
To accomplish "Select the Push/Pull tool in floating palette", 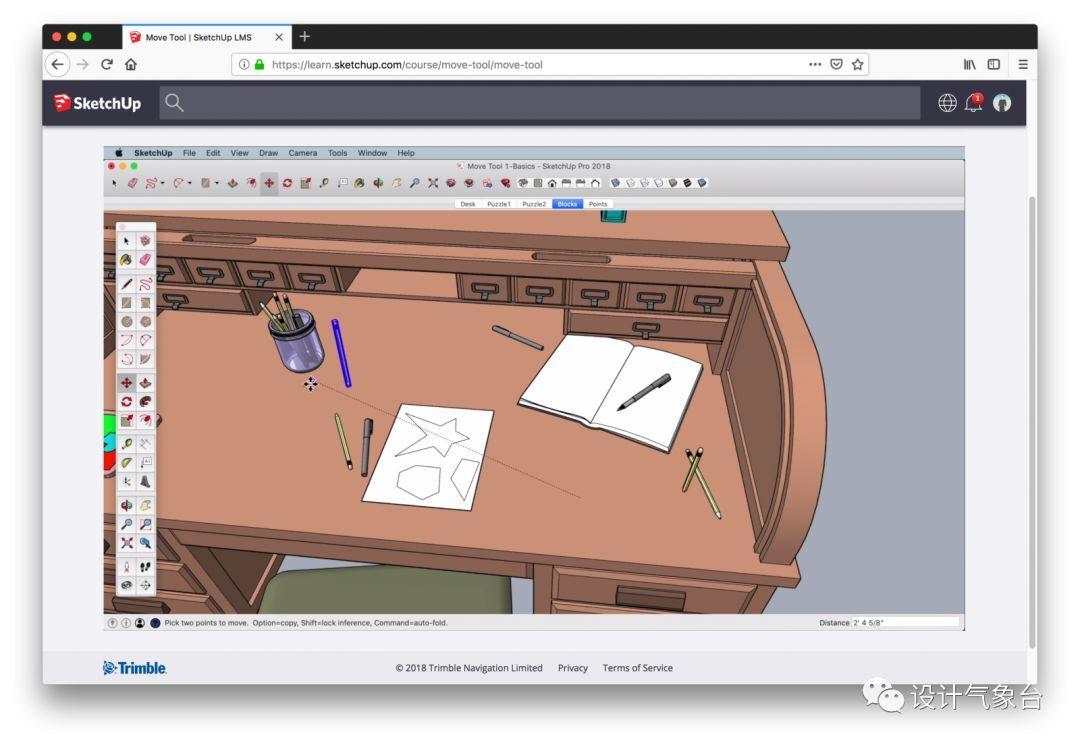I will click(145, 383).
